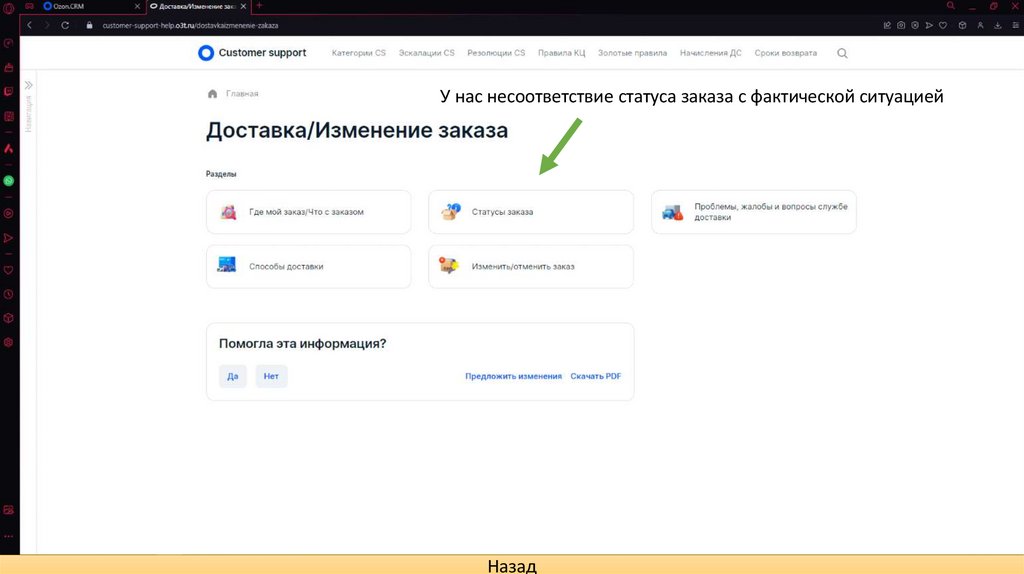Open a new tab with plus button
Image resolution: width=1024 pixels, height=574 pixels.
tap(259, 6)
